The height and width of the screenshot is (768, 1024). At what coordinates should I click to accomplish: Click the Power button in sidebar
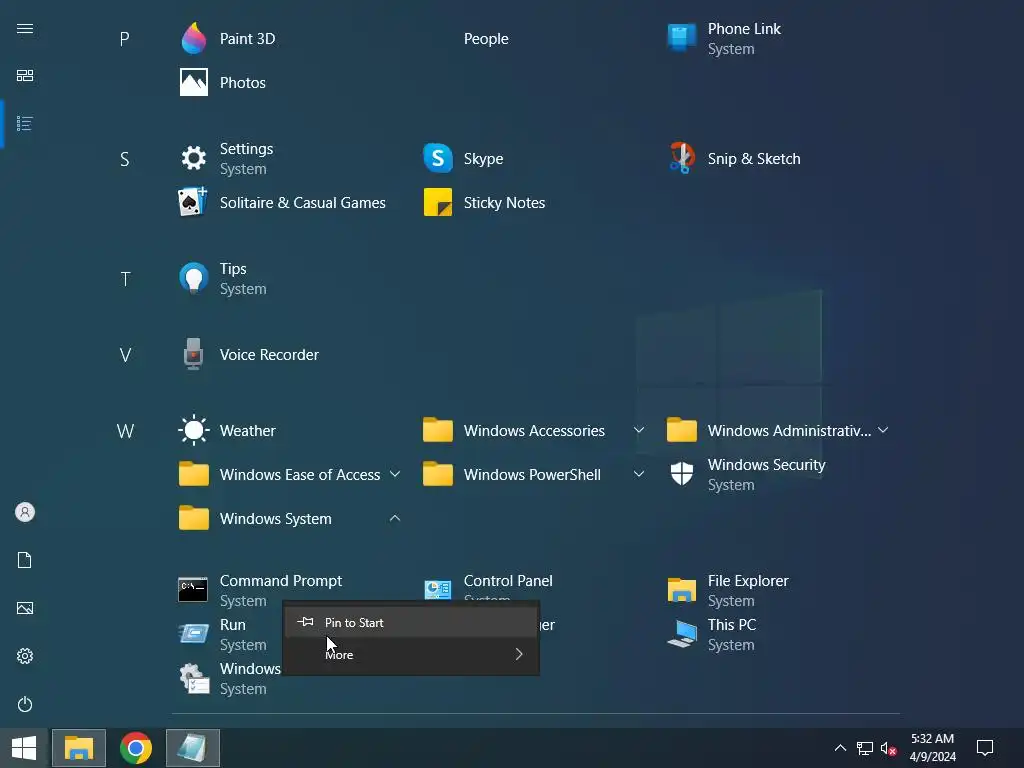(x=25, y=704)
